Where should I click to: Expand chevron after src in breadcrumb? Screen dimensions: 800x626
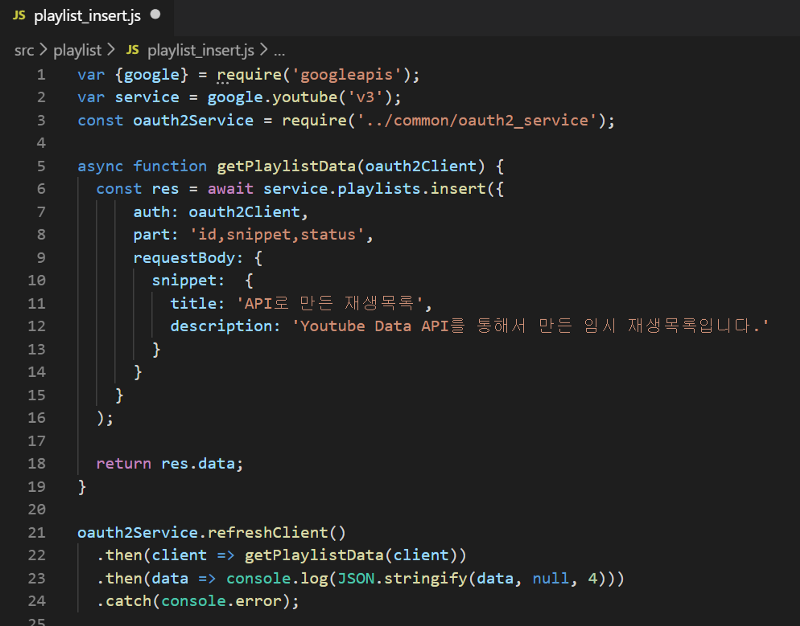[43, 50]
